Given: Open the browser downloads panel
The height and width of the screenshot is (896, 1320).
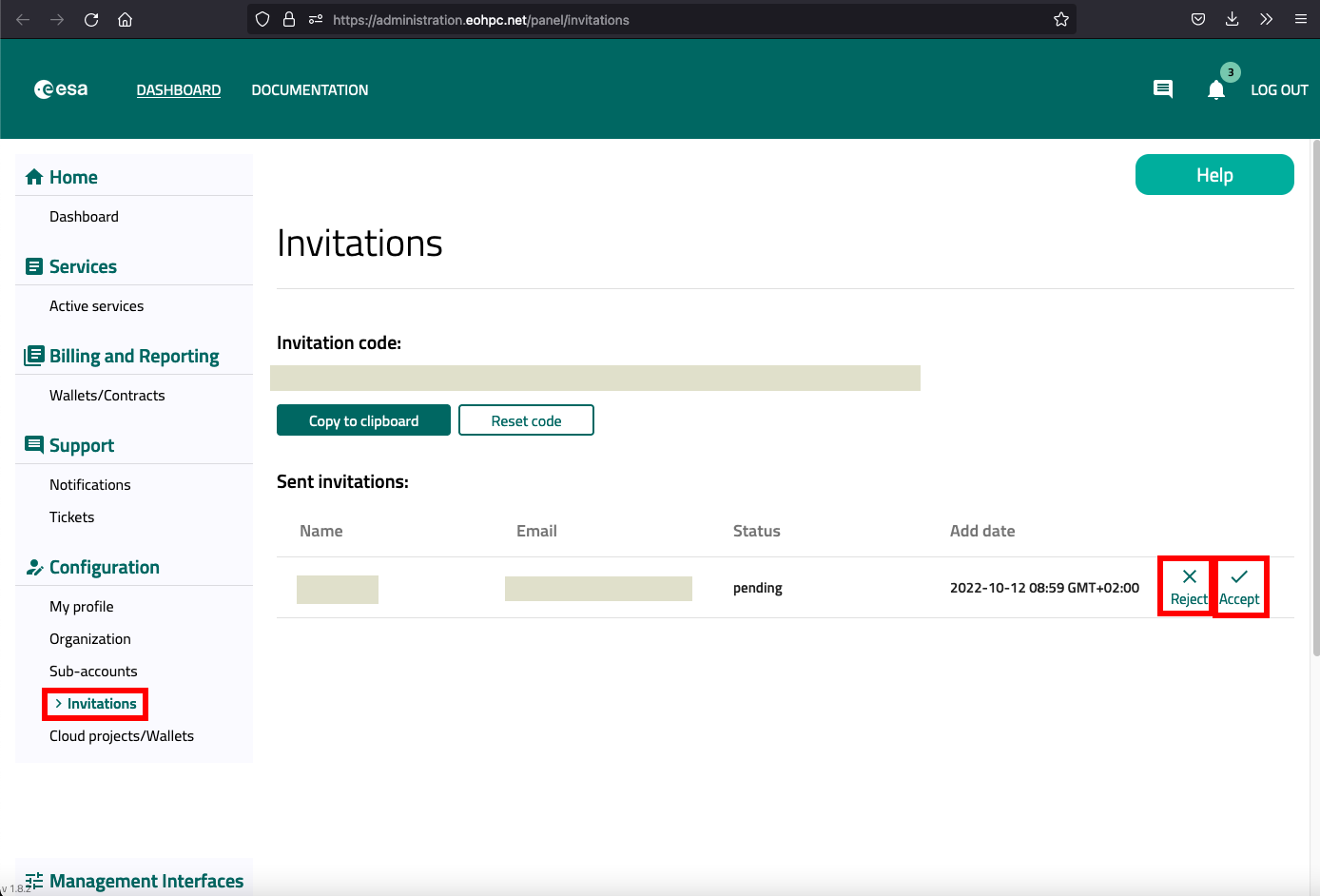Looking at the screenshot, I should point(1232,19).
